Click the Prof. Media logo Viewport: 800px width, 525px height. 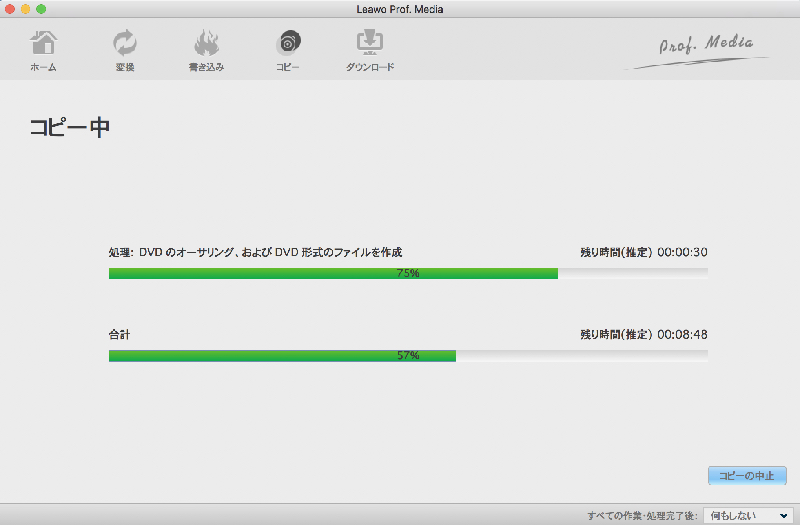click(699, 51)
